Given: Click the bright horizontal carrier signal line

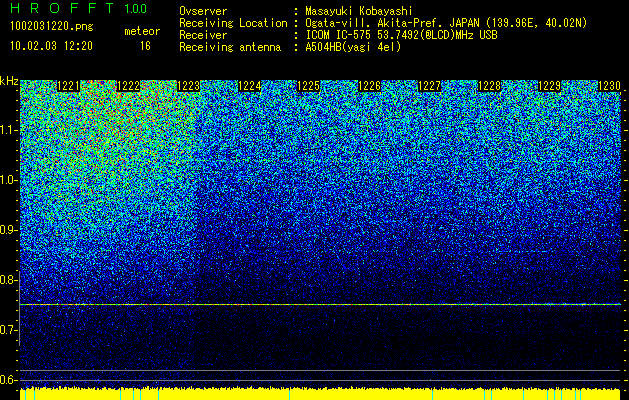Looking at the screenshot, I should click(x=320, y=305).
